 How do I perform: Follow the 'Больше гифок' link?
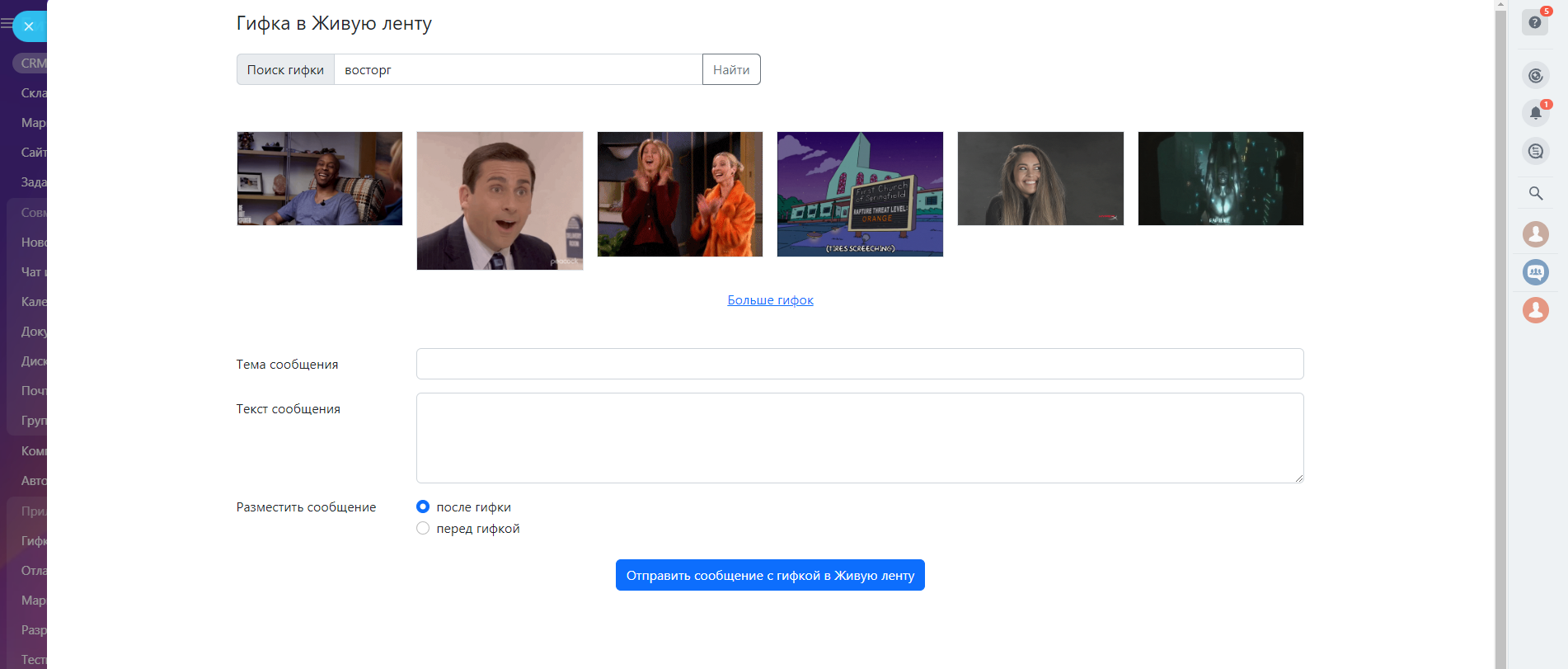(x=770, y=300)
